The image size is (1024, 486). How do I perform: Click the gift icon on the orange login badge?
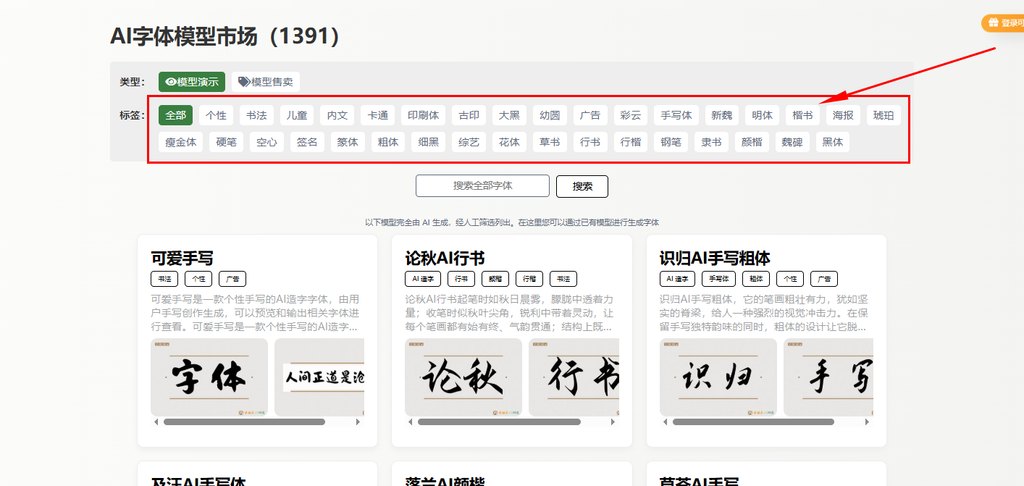click(993, 22)
